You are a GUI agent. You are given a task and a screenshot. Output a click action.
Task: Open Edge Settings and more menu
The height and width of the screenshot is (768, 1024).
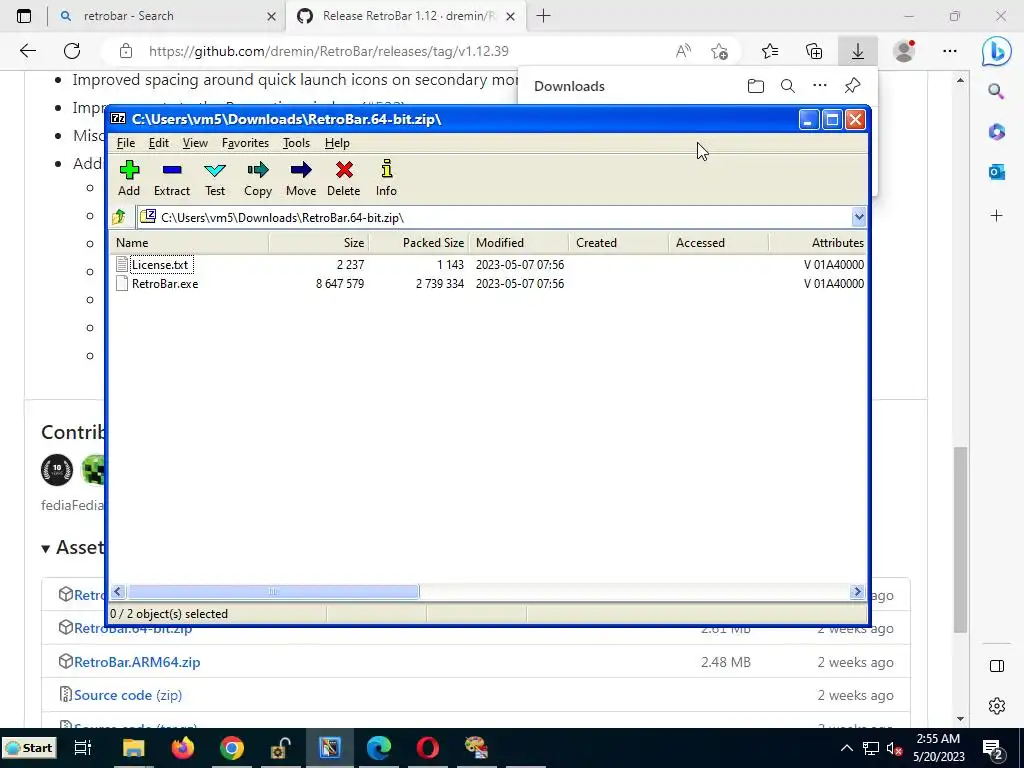950,51
